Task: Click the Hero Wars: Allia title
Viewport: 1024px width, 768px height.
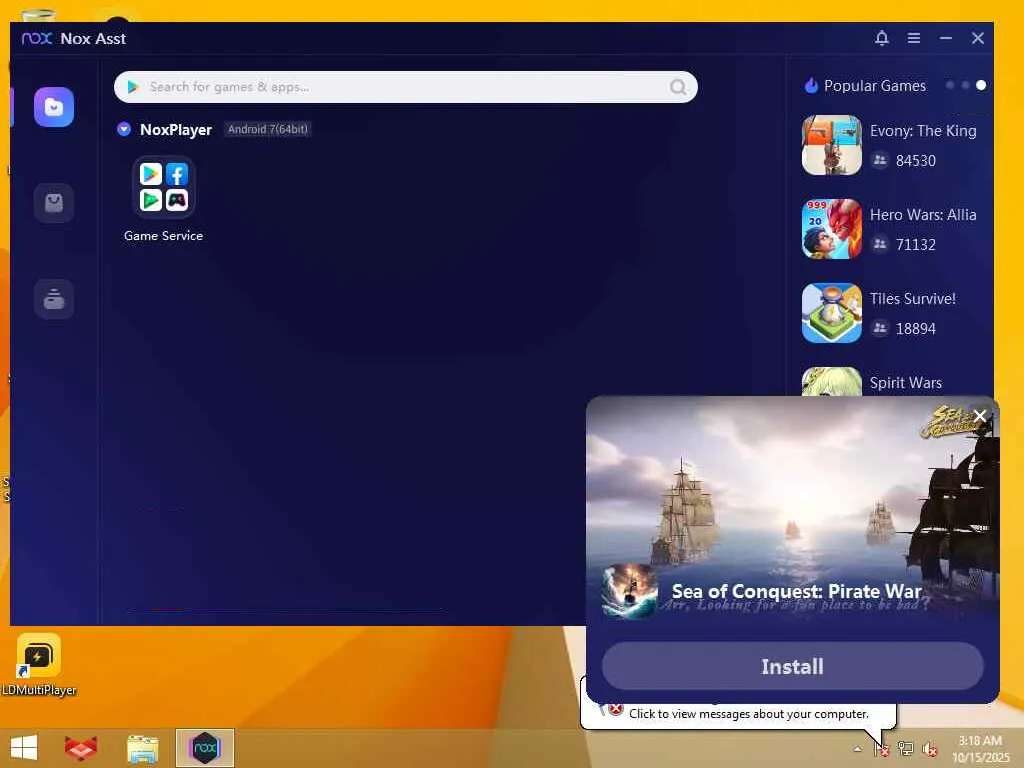Action: click(x=923, y=215)
